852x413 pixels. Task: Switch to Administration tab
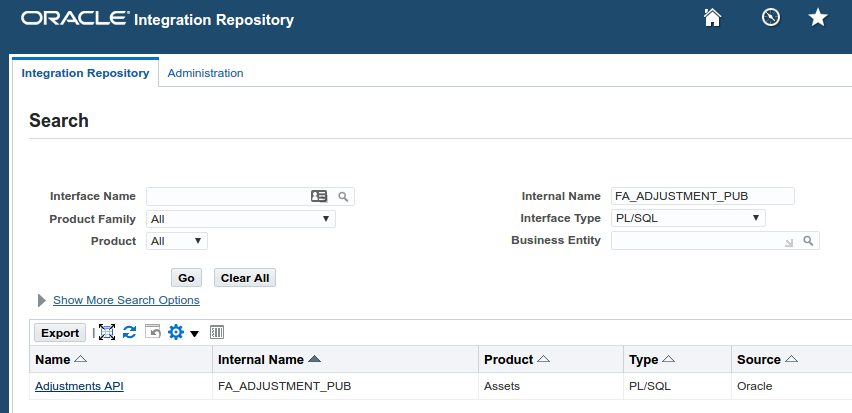tap(205, 73)
